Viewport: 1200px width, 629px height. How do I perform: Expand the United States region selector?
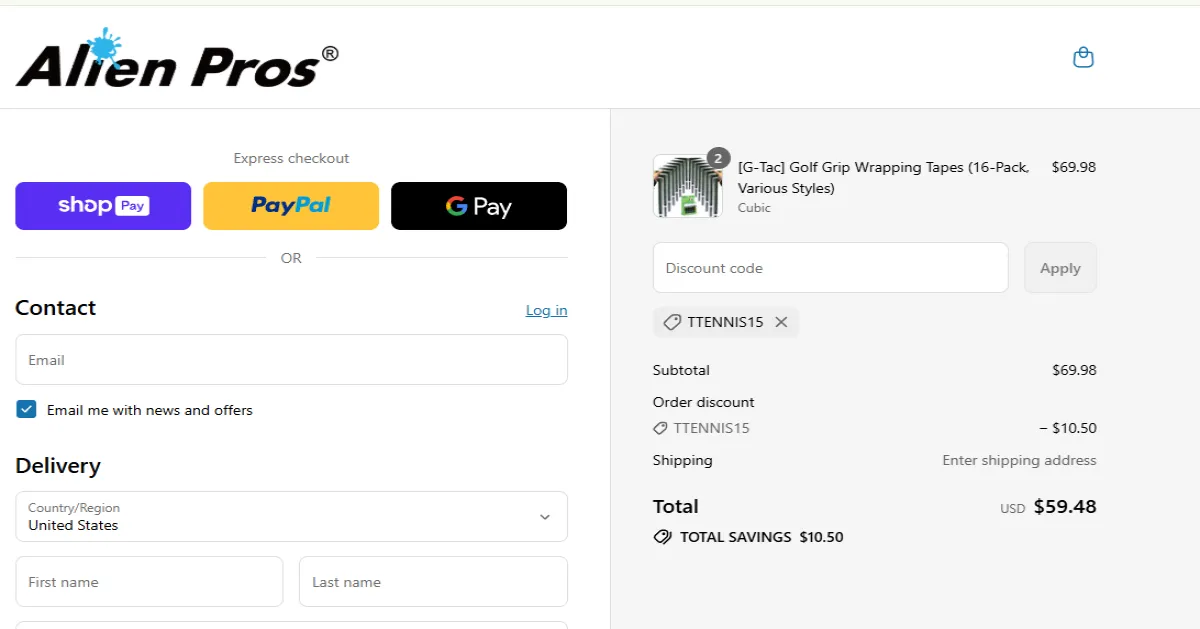[291, 516]
